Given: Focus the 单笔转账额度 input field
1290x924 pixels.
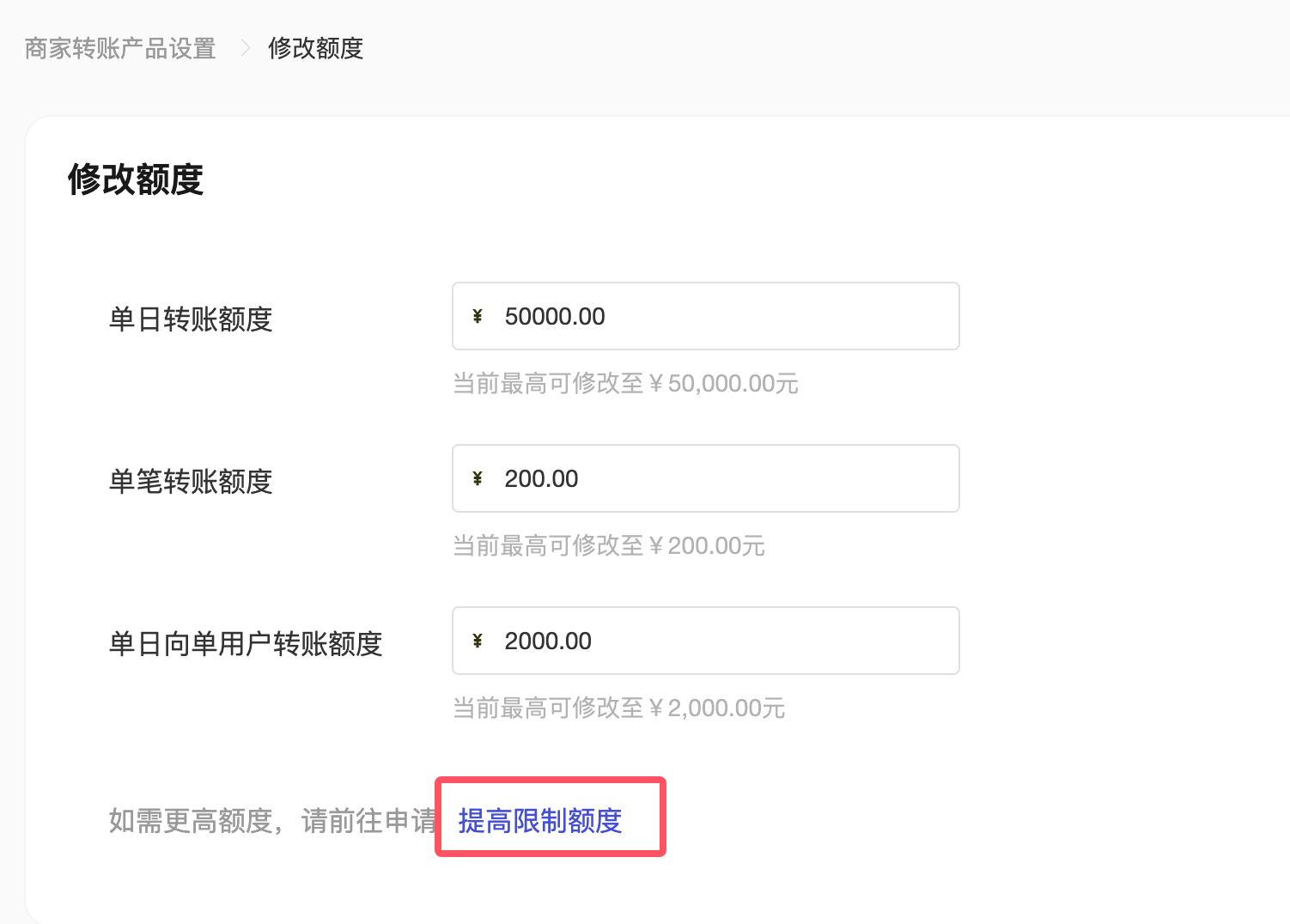Looking at the screenshot, I should pos(706,478).
